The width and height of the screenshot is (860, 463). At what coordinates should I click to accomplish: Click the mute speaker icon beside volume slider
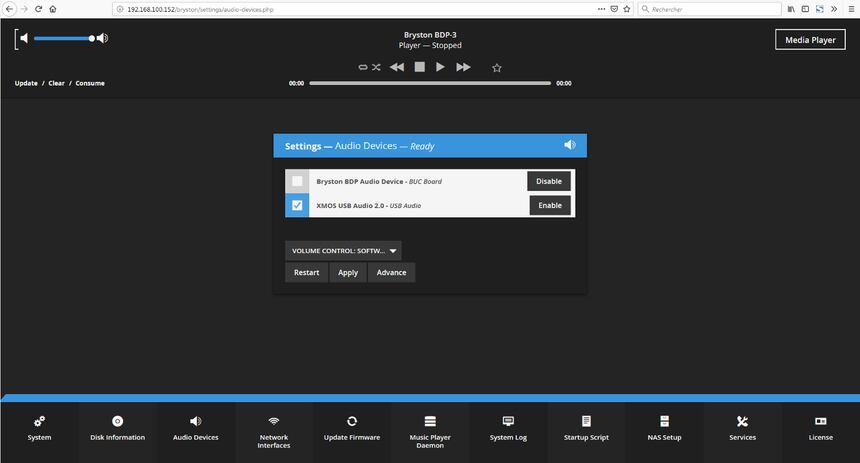pyautogui.click(x=24, y=38)
